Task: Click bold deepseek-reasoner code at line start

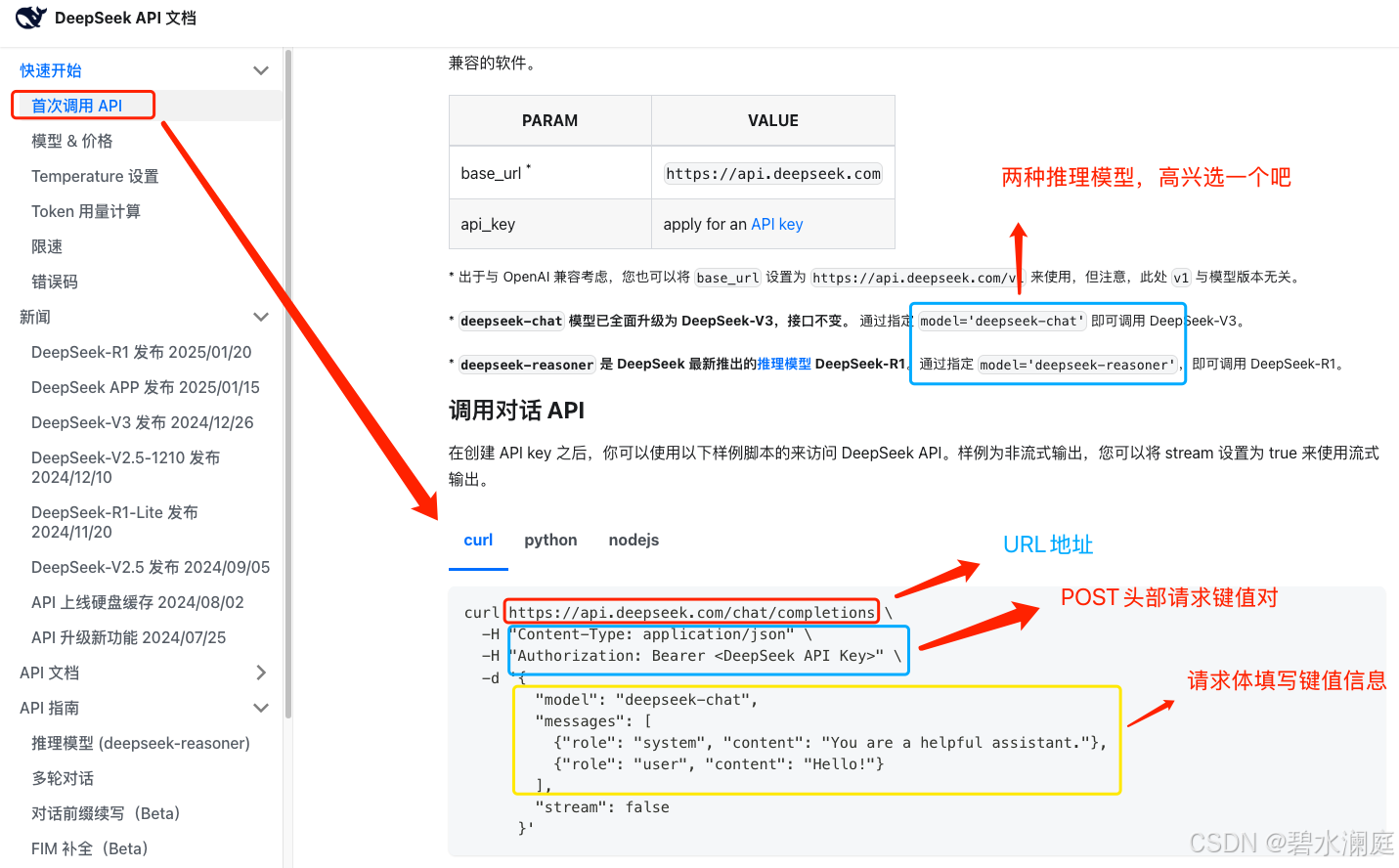Action: pyautogui.click(x=527, y=365)
